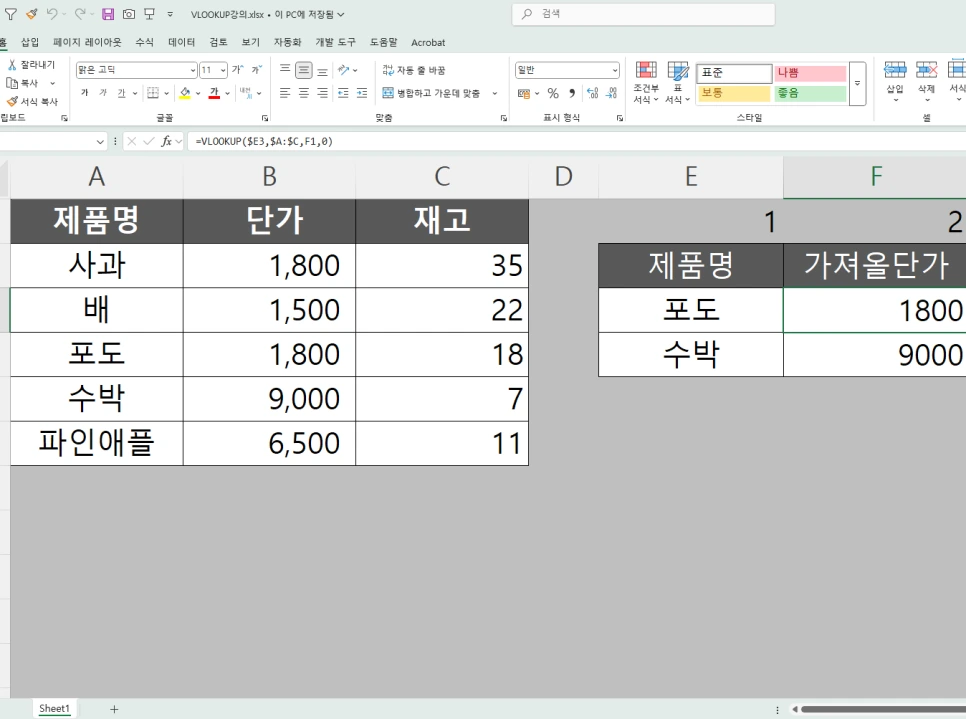Apply yellow fill color with paint bucket

click(x=185, y=92)
